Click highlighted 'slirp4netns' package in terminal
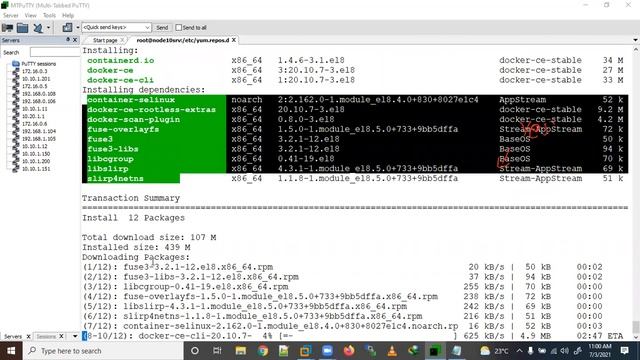640x360 pixels. (x=115, y=178)
